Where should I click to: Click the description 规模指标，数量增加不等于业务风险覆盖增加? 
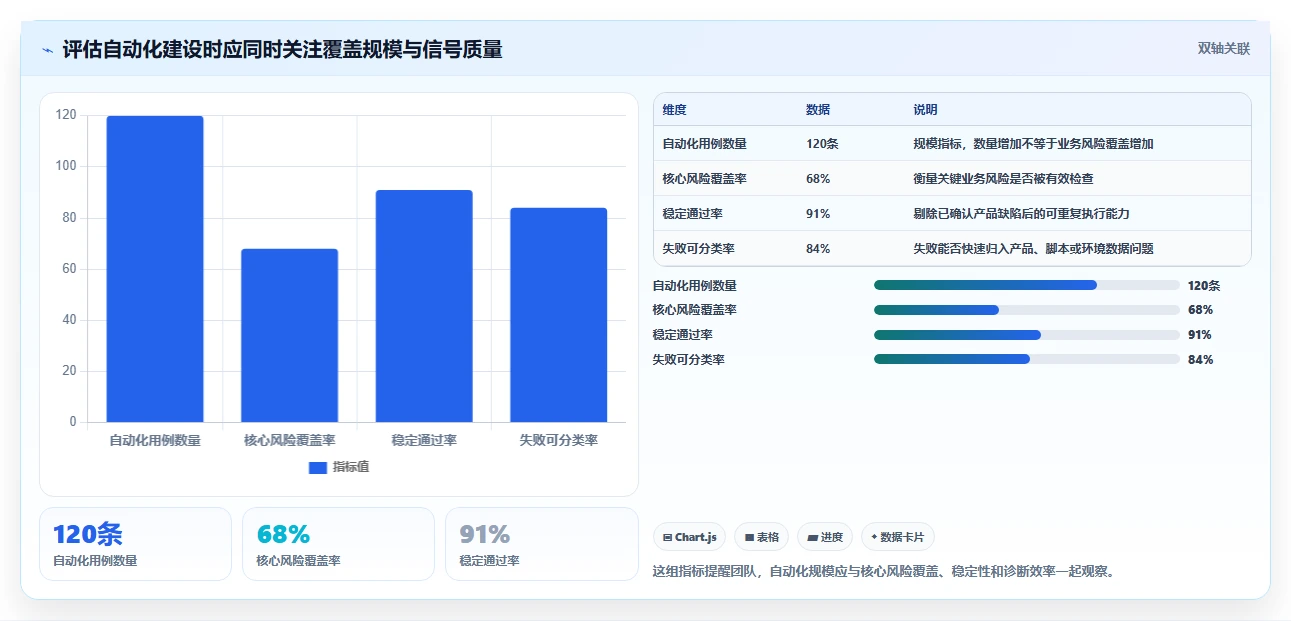coord(1033,144)
